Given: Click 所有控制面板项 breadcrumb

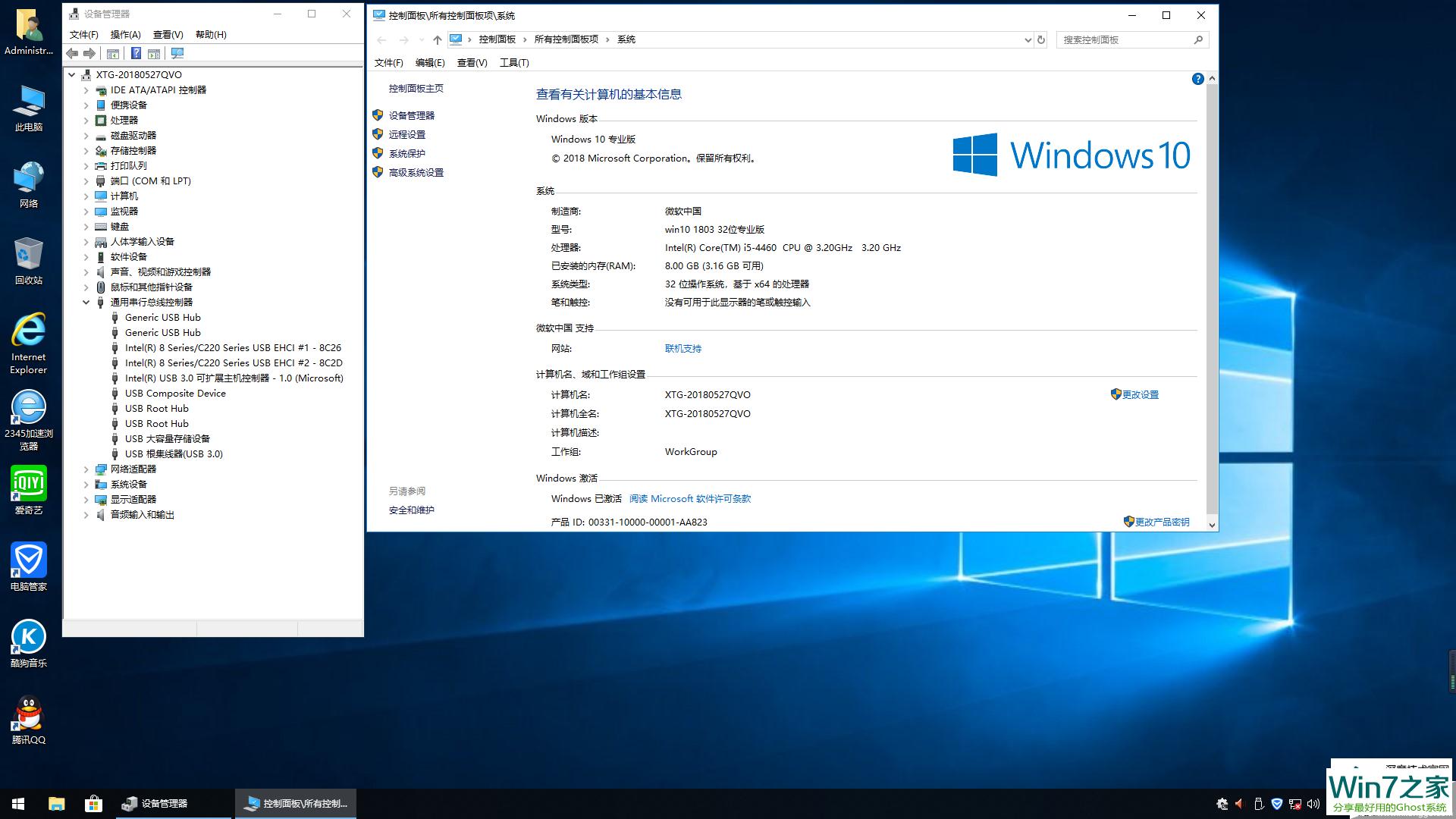Looking at the screenshot, I should click(x=566, y=39).
